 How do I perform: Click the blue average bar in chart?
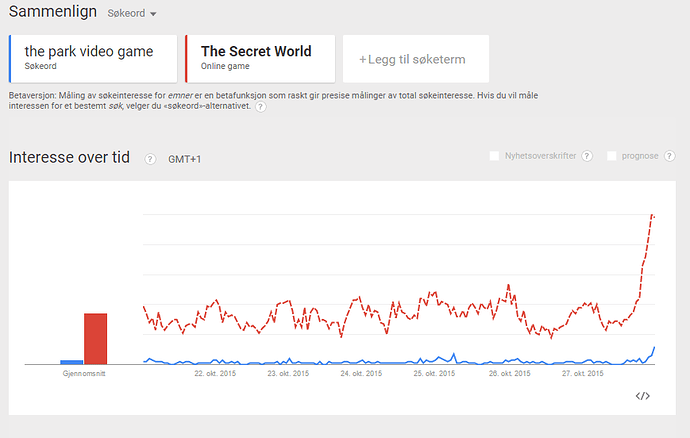72,362
